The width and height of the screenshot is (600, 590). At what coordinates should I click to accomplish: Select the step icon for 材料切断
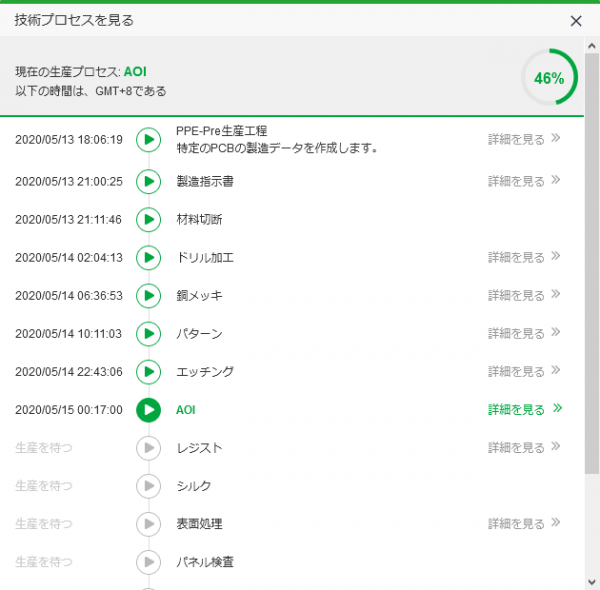(x=148, y=220)
